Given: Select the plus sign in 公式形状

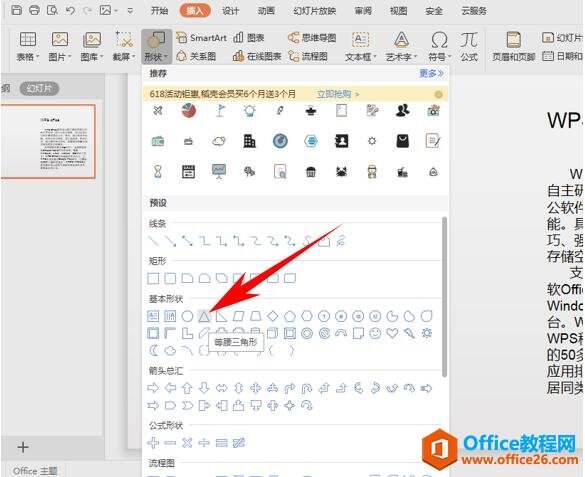Looking at the screenshot, I should click(x=153, y=443).
